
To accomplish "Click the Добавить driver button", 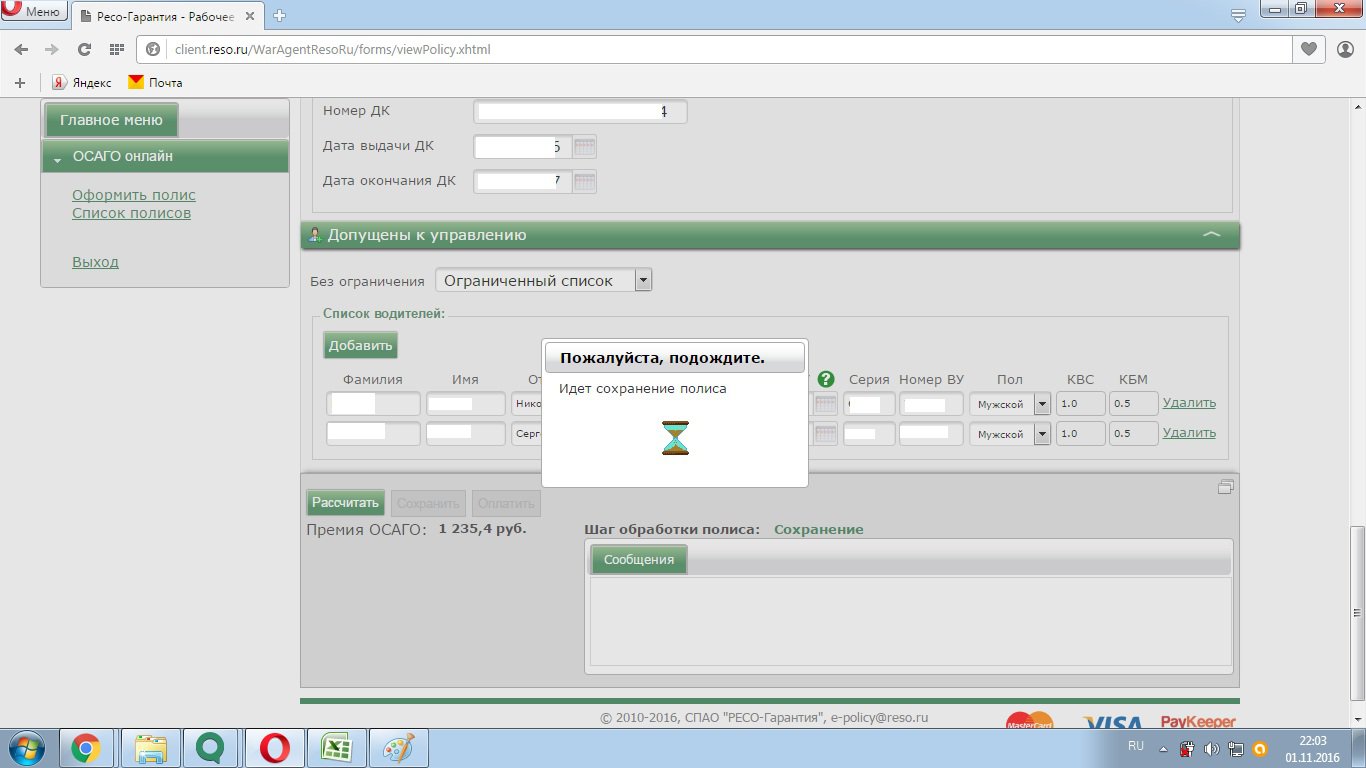I will [x=360, y=345].
